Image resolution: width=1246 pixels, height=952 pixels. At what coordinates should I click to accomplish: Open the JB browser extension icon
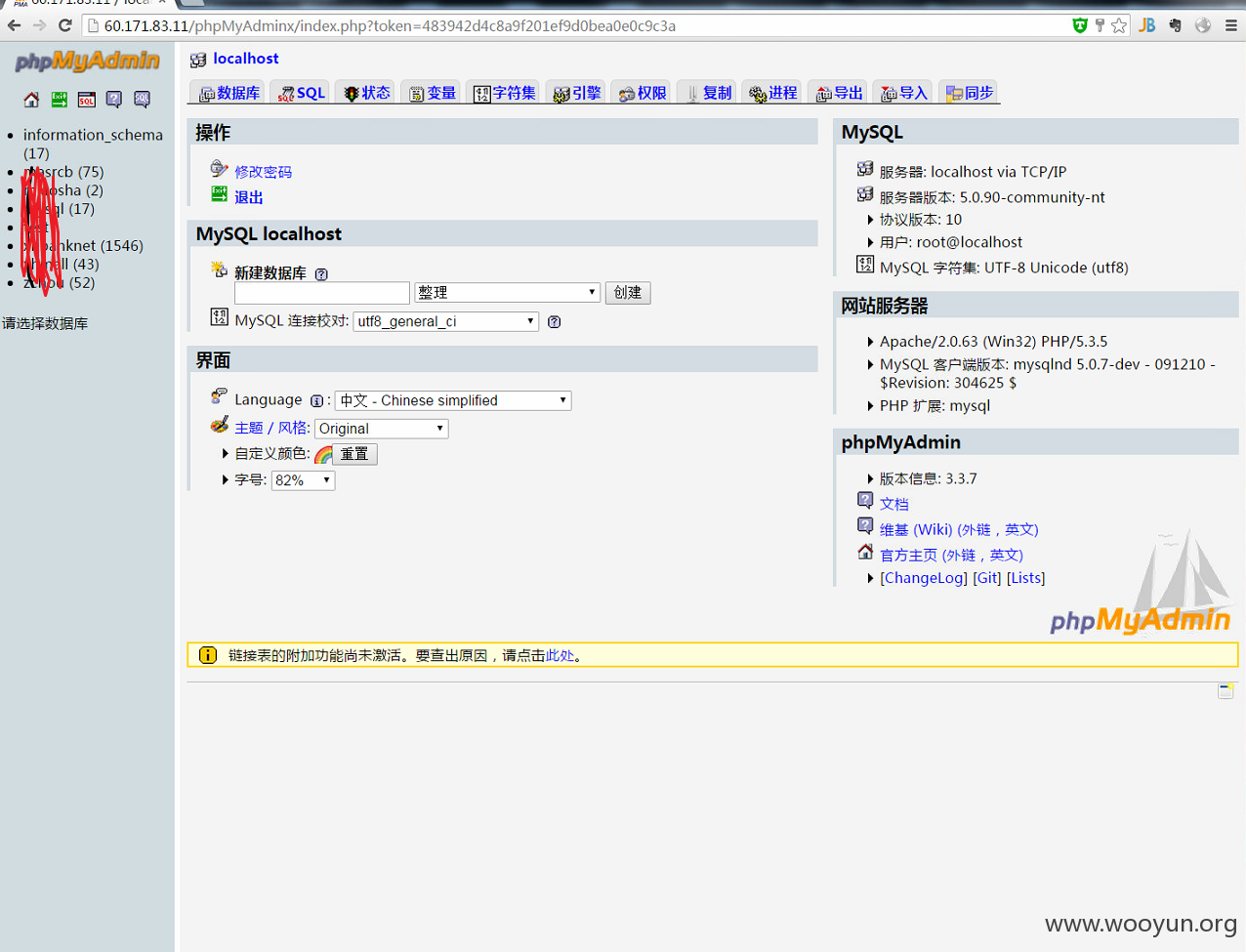point(1147,25)
